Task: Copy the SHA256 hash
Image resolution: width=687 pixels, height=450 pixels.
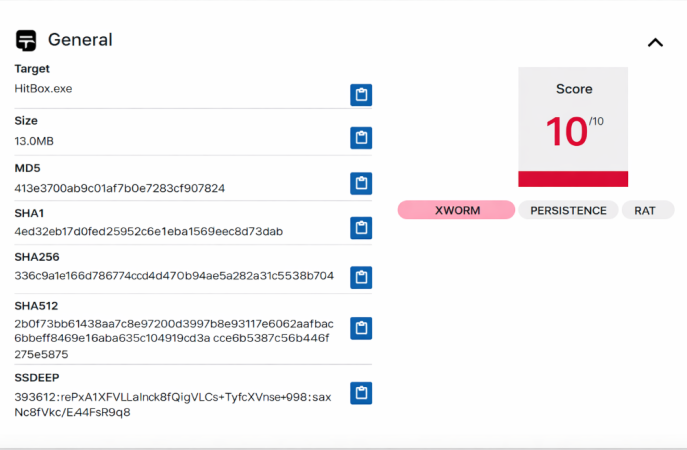Action: click(x=361, y=276)
